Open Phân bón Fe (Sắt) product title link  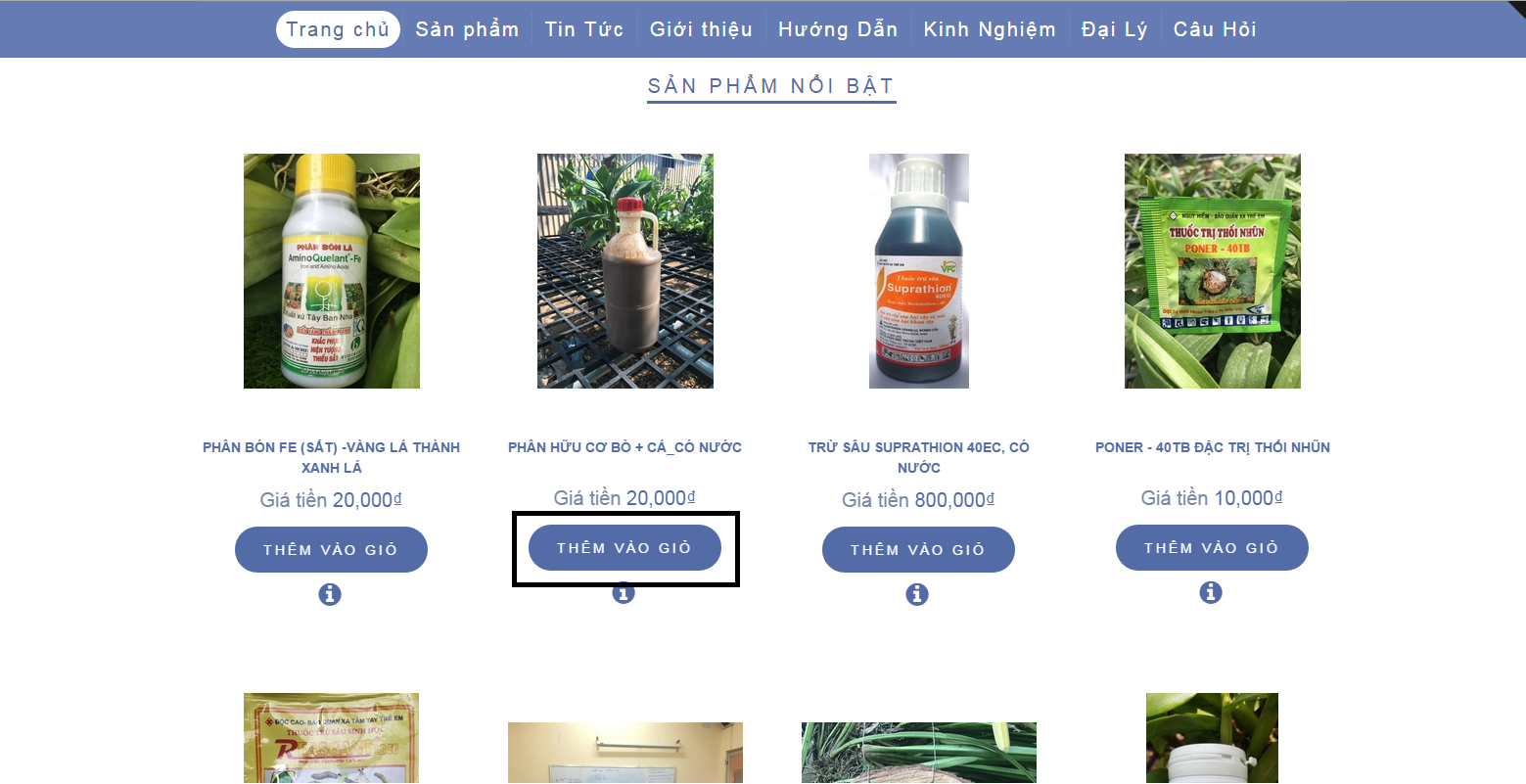point(331,457)
